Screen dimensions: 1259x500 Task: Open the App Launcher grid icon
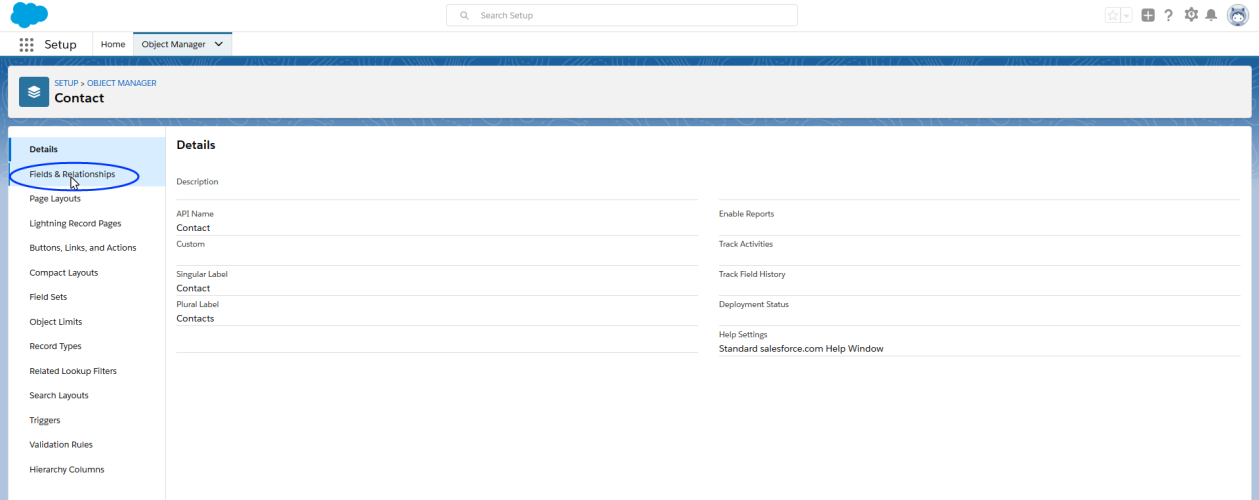27,45
